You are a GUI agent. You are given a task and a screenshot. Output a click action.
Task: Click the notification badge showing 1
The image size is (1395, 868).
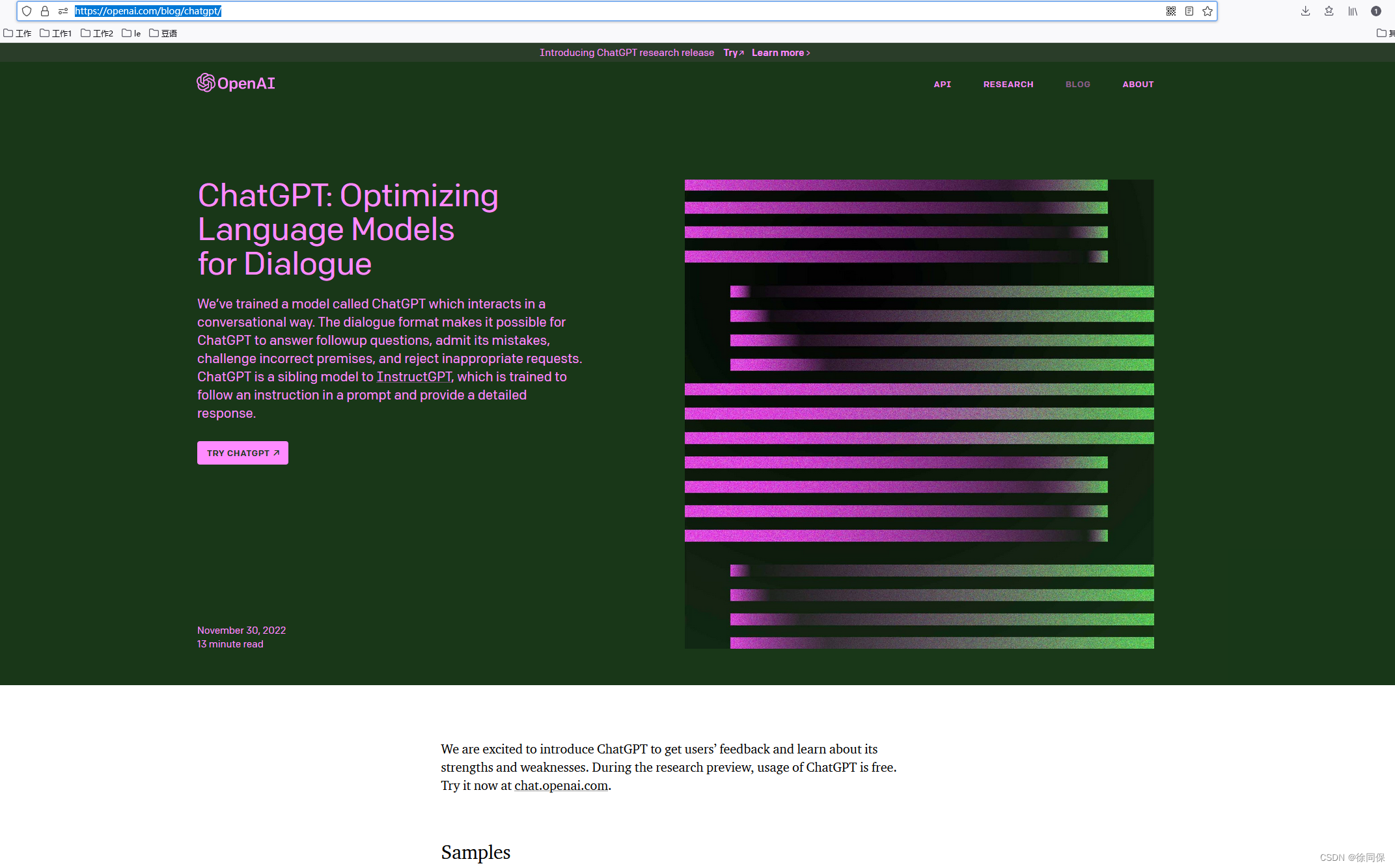(1375, 11)
